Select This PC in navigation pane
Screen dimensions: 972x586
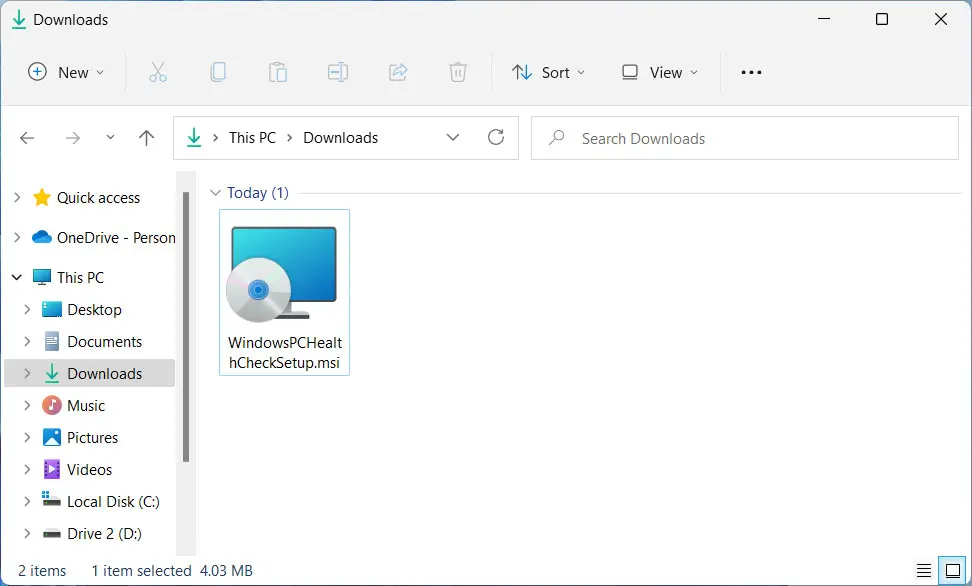[x=81, y=277]
